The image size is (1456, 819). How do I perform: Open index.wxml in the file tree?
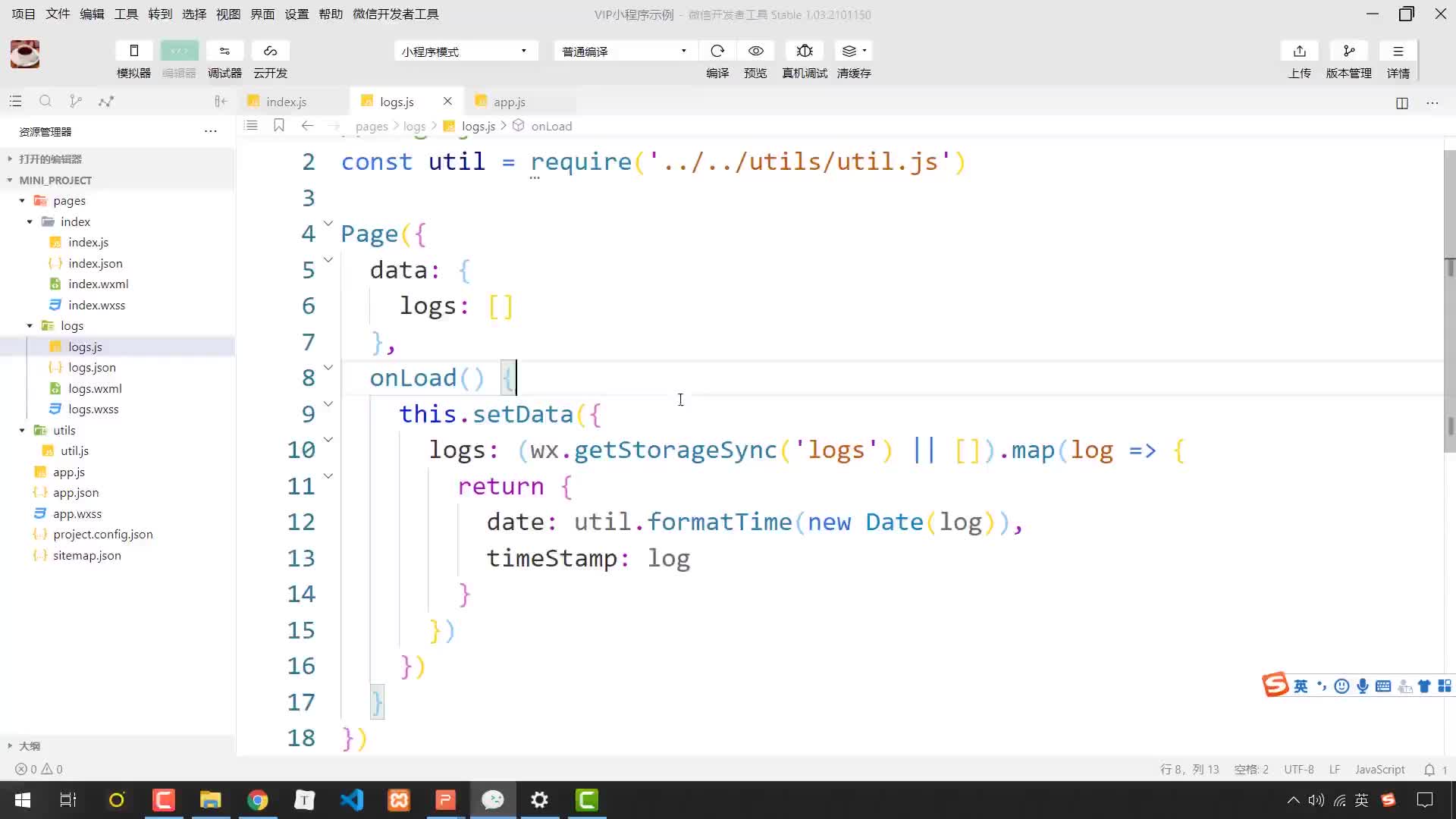99,284
